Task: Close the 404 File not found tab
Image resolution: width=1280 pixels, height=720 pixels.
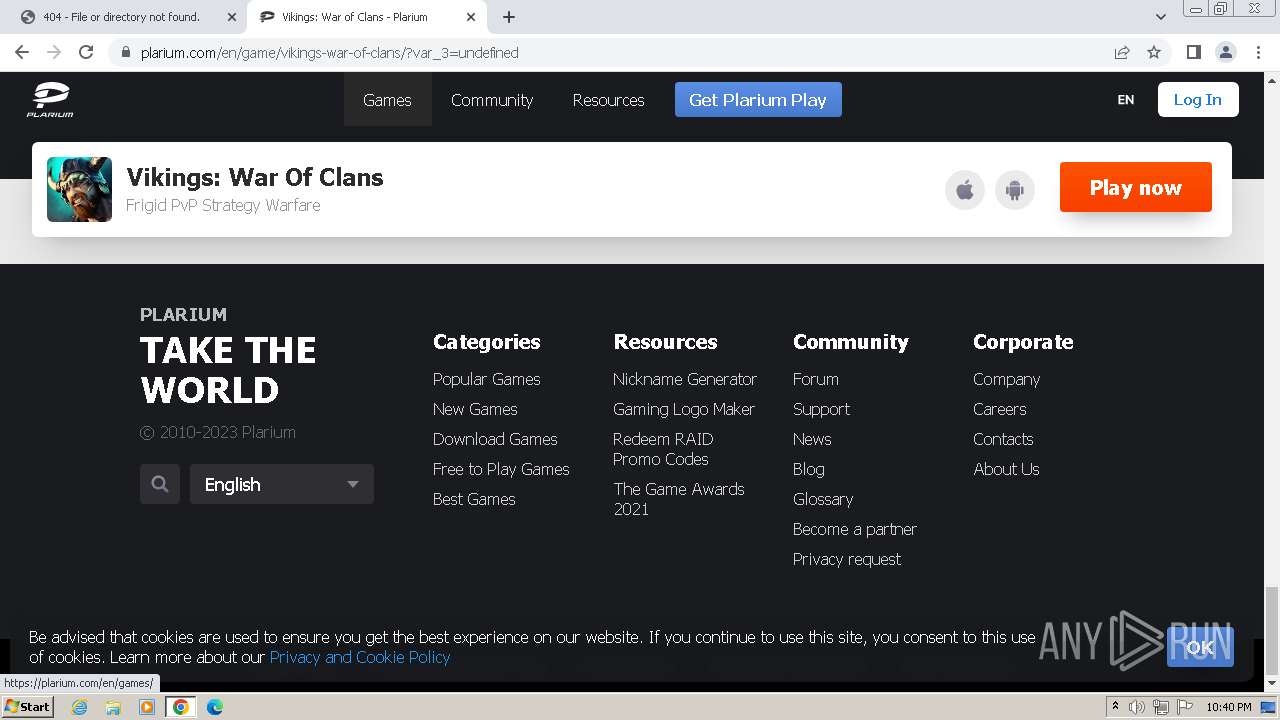Action: tap(231, 17)
